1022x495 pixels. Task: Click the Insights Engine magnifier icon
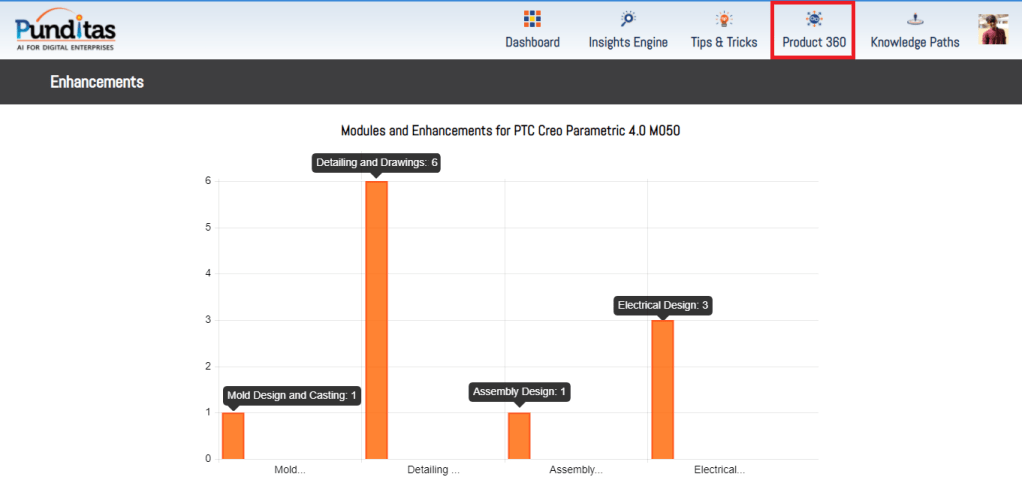point(628,19)
